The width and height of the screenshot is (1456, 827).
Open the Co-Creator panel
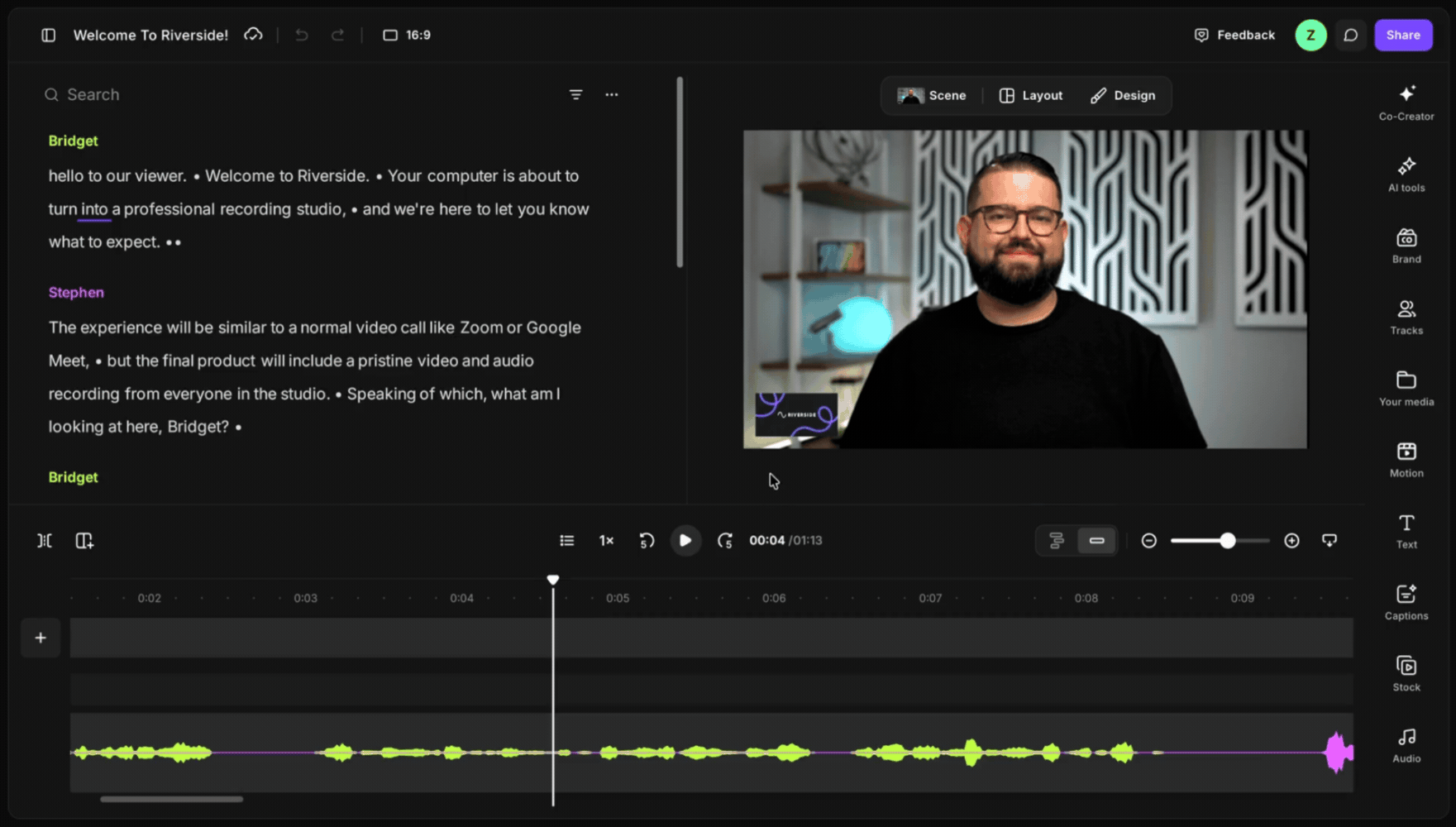coord(1406,103)
